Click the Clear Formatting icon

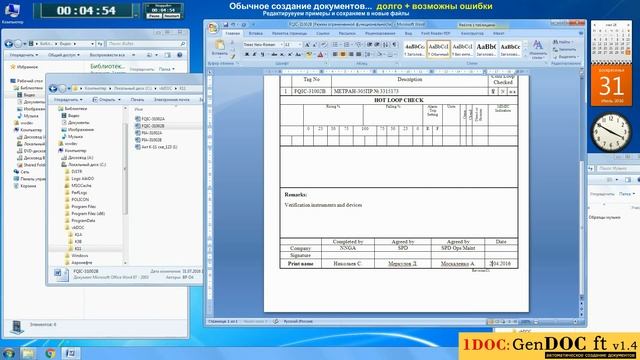coord(324,44)
